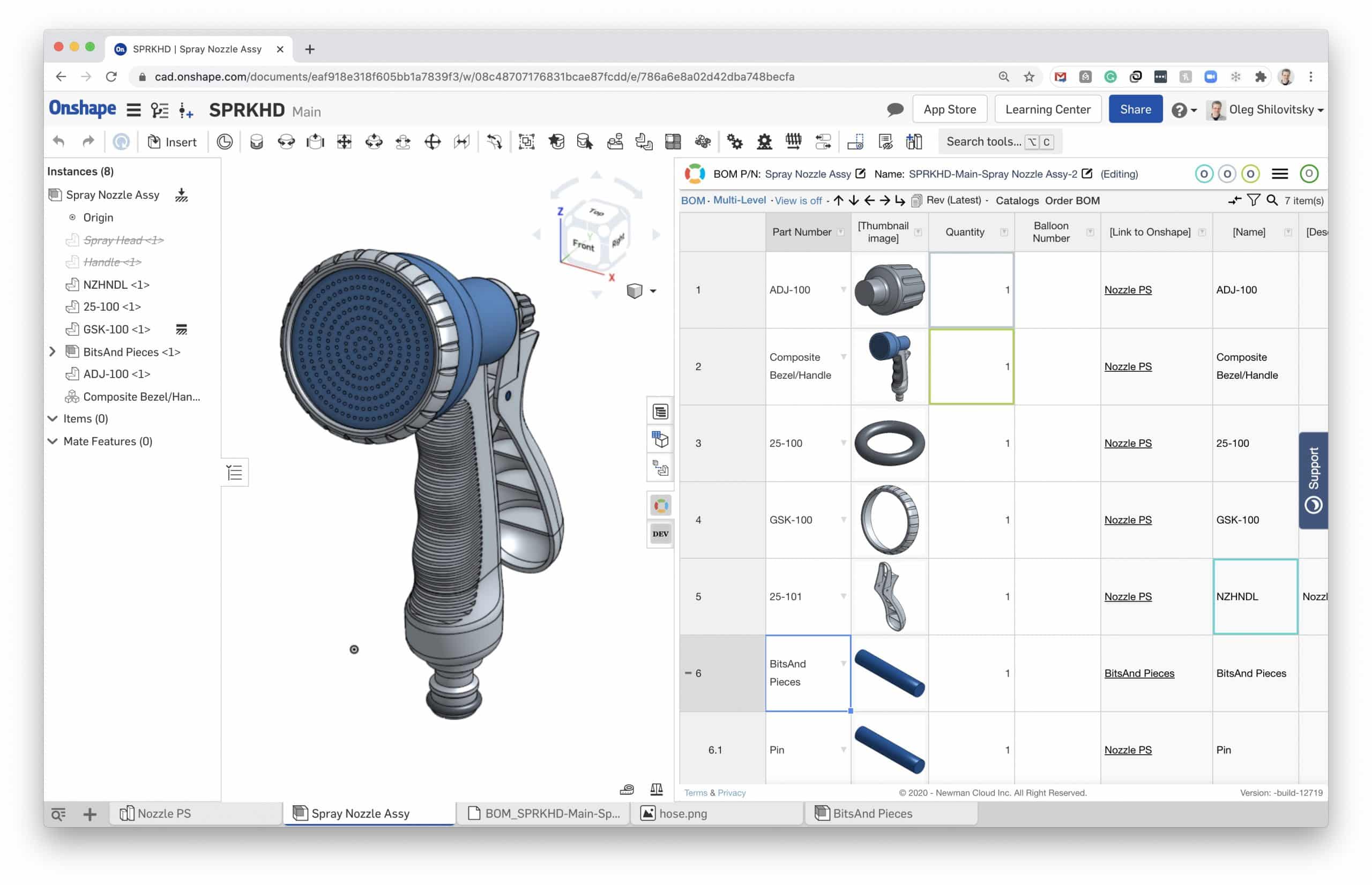Select Composite Bezel/Han... in instance tree

pos(141,396)
